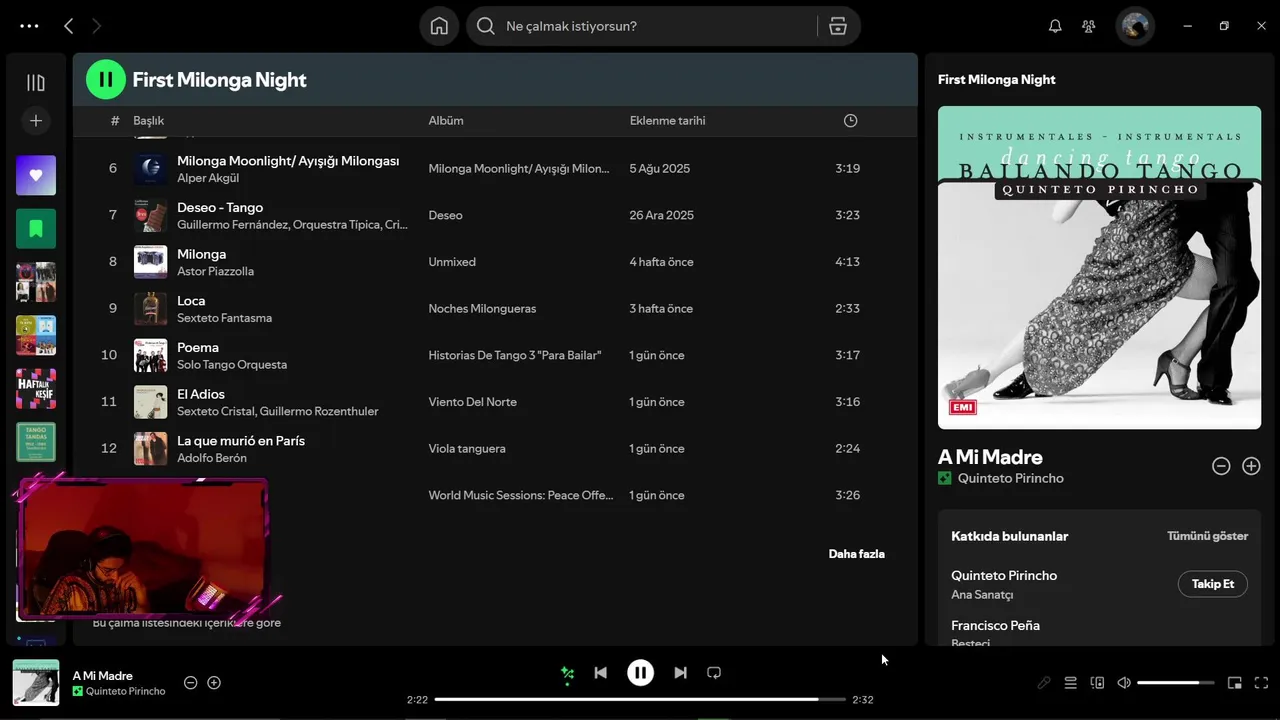Click plus icon next to bottom 'A Mi Madre'

click(214, 683)
